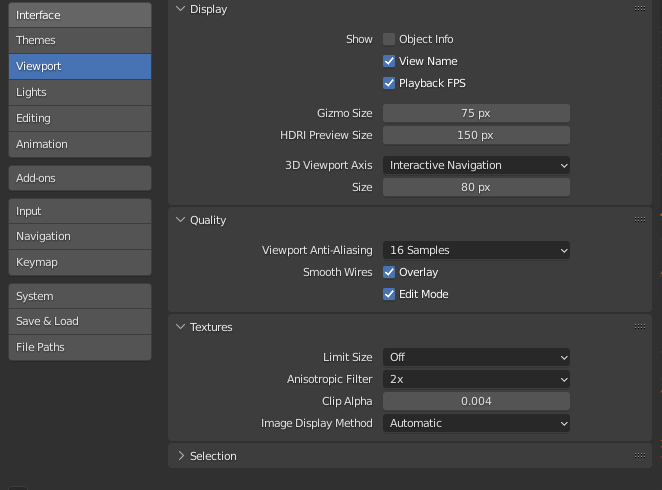
Task: Open the 3D Viewport Axis dropdown
Action: [x=476, y=165]
